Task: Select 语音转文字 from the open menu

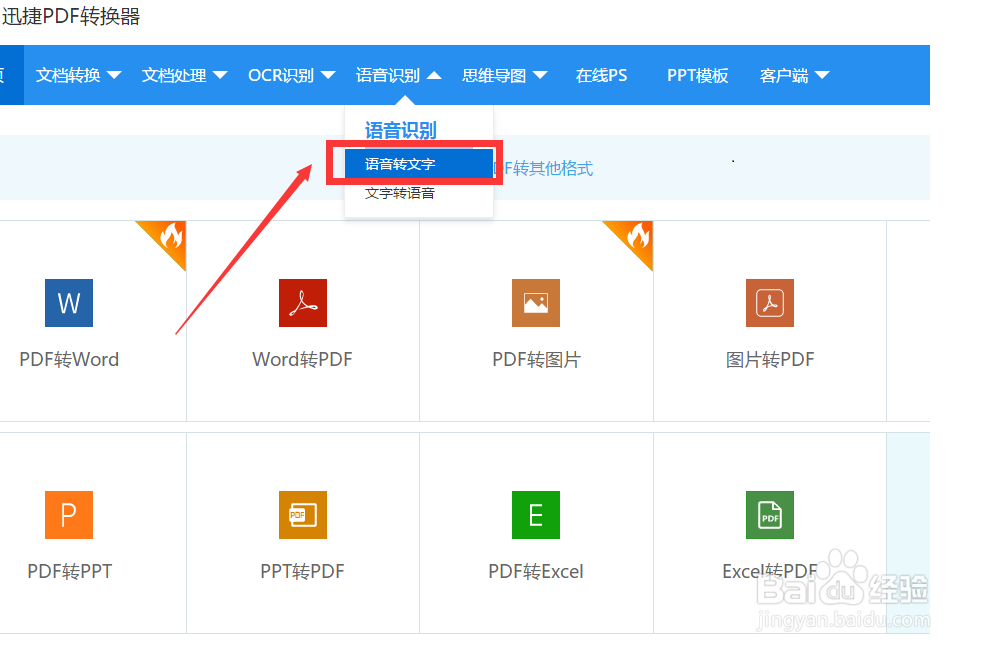Action: coord(400,163)
